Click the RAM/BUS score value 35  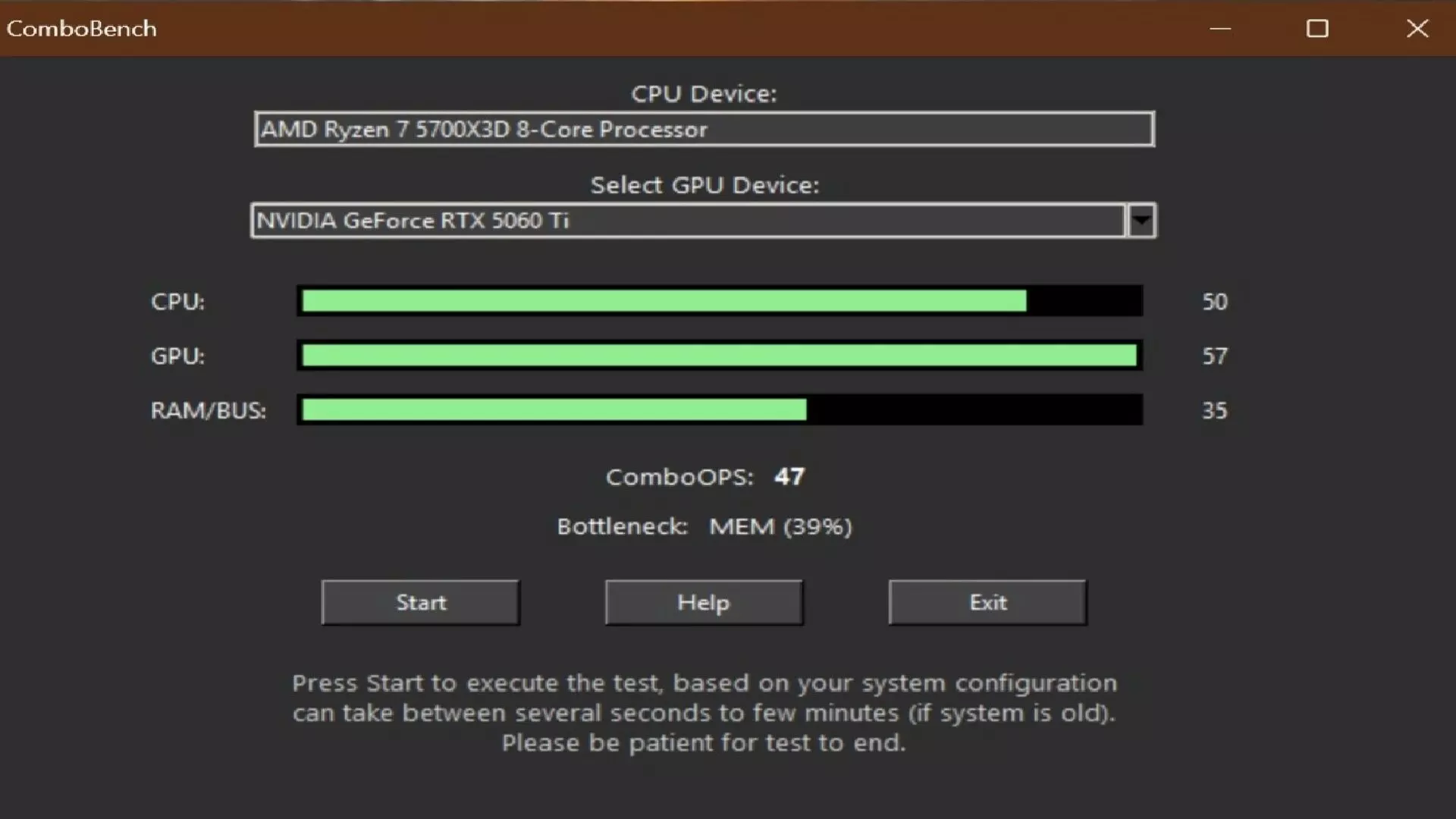1215,411
